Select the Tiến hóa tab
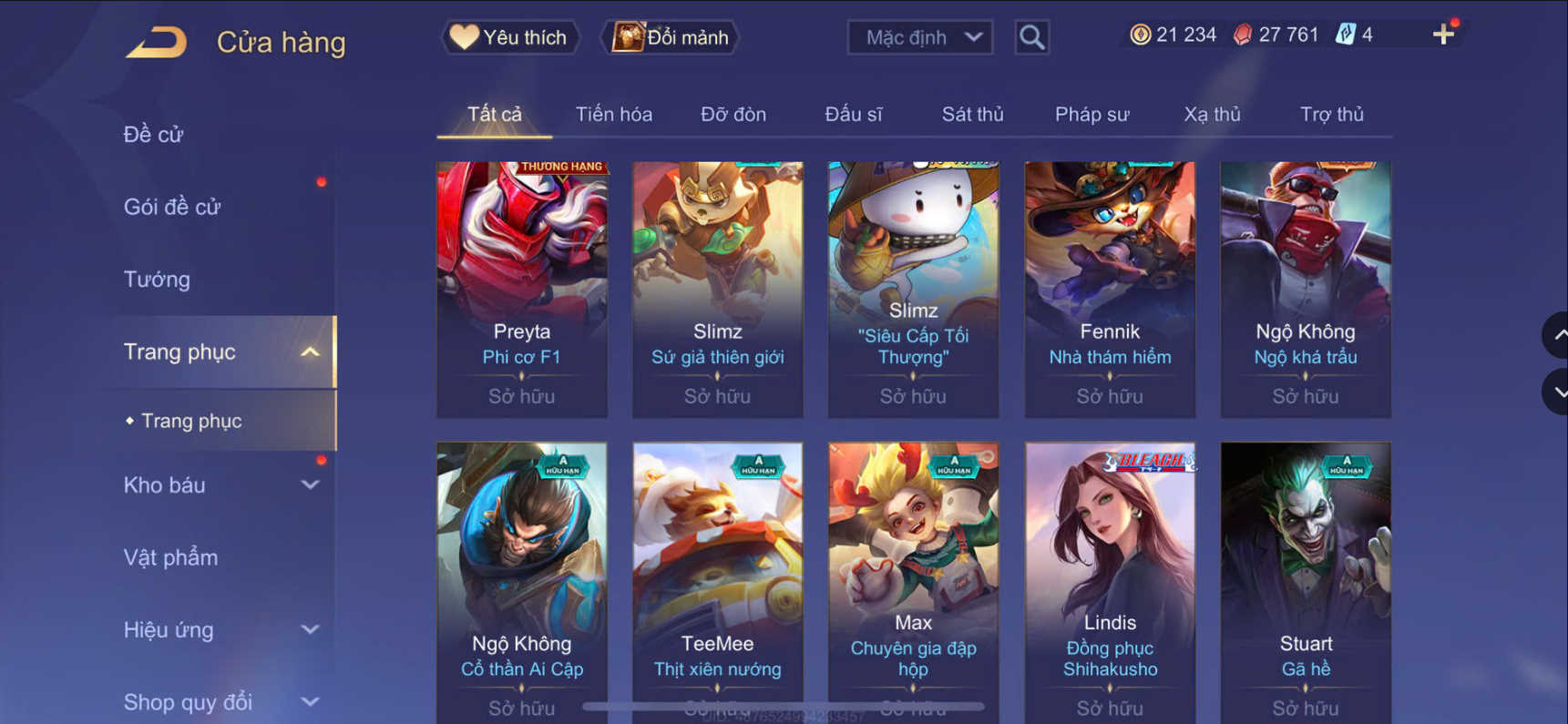This screenshot has height=724, width=1568. 613,114
